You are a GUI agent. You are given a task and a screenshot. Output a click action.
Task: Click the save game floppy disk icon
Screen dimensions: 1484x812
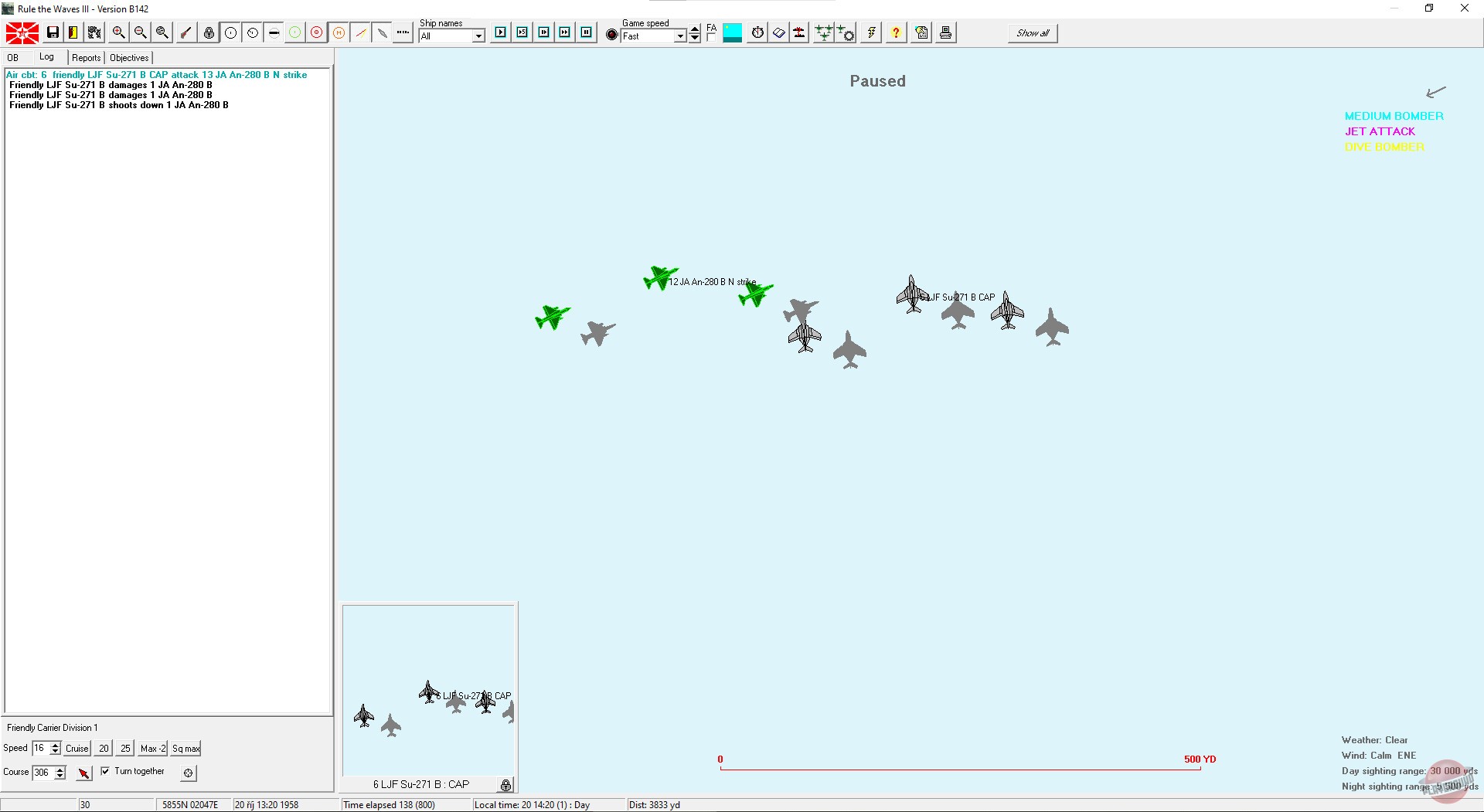[x=53, y=32]
